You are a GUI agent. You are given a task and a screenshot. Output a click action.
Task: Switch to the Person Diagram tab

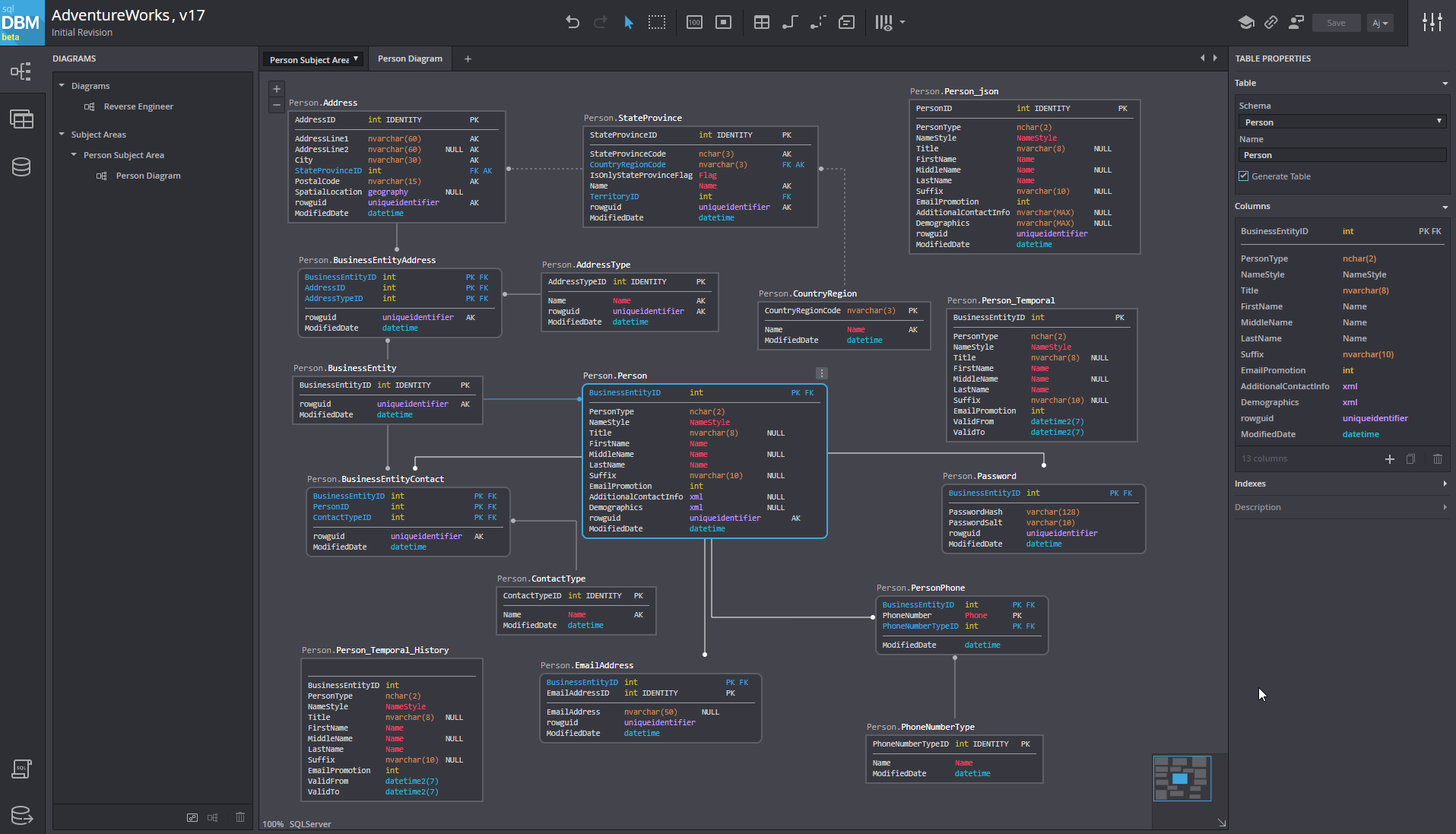tap(409, 58)
